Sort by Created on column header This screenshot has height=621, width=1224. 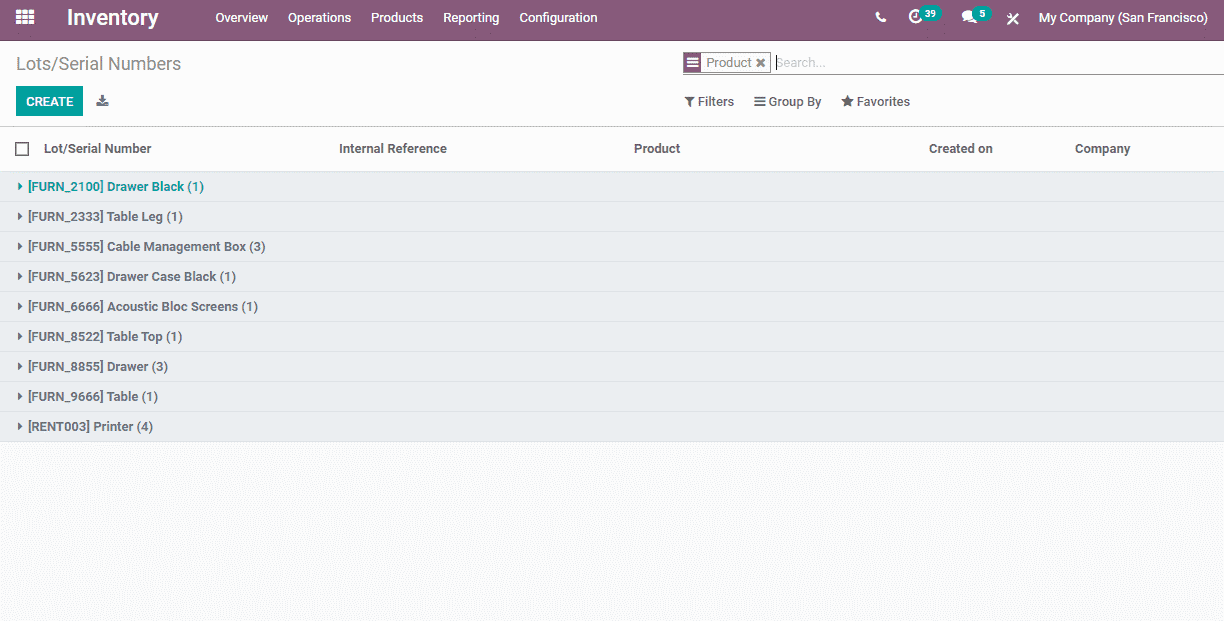pos(961,149)
